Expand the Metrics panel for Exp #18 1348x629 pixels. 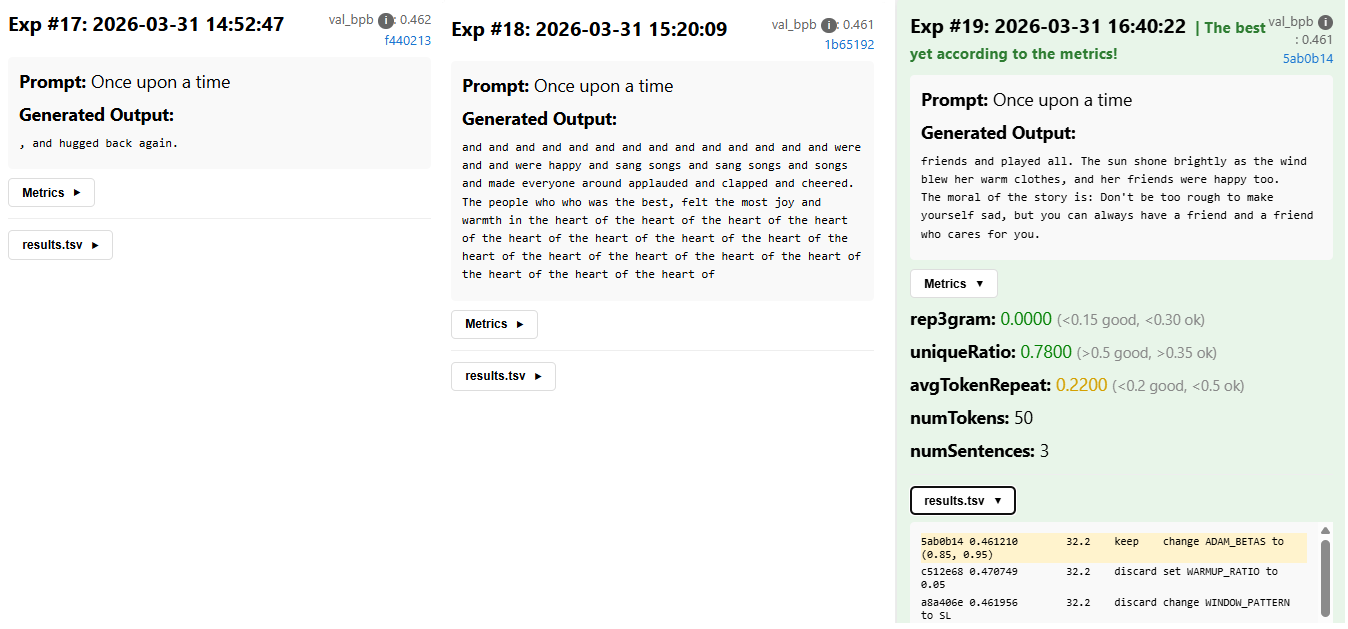pyautogui.click(x=494, y=324)
